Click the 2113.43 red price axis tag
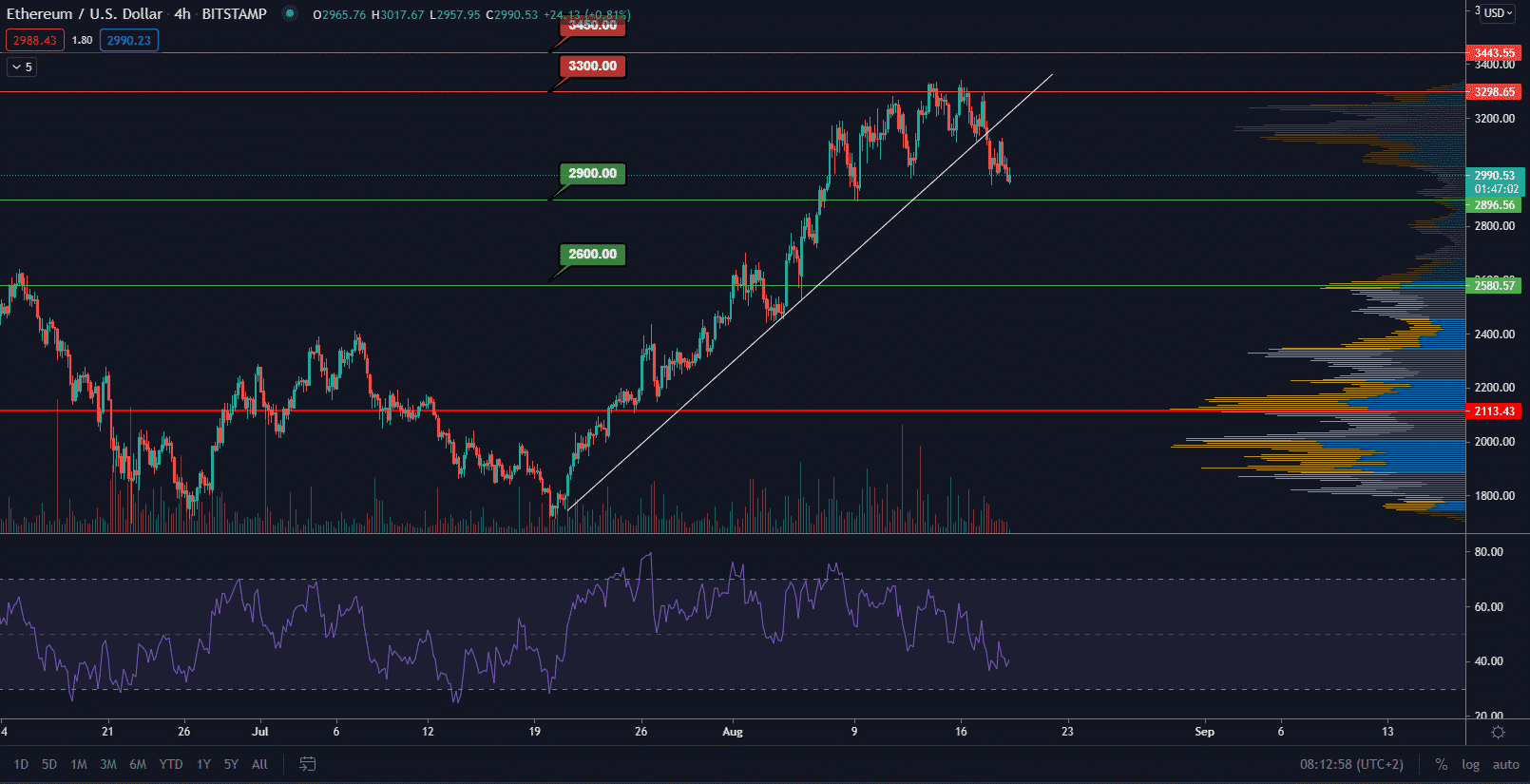This screenshot has width=1530, height=784. tap(1494, 411)
